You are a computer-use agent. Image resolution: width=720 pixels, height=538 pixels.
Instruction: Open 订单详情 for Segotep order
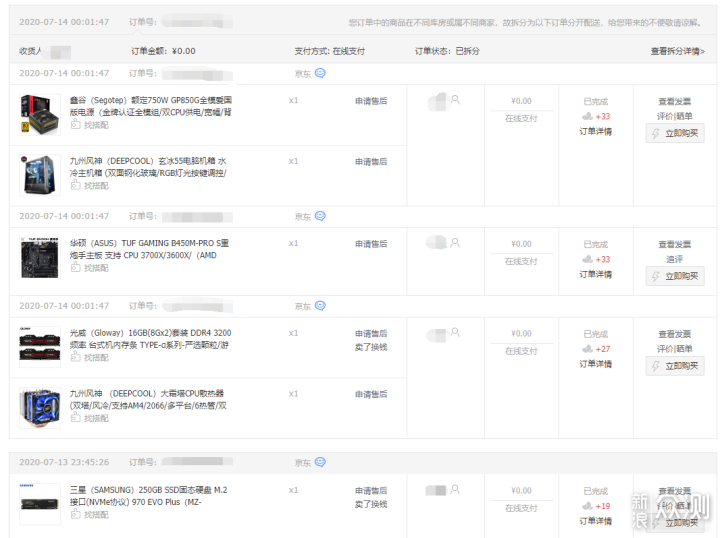click(596, 131)
